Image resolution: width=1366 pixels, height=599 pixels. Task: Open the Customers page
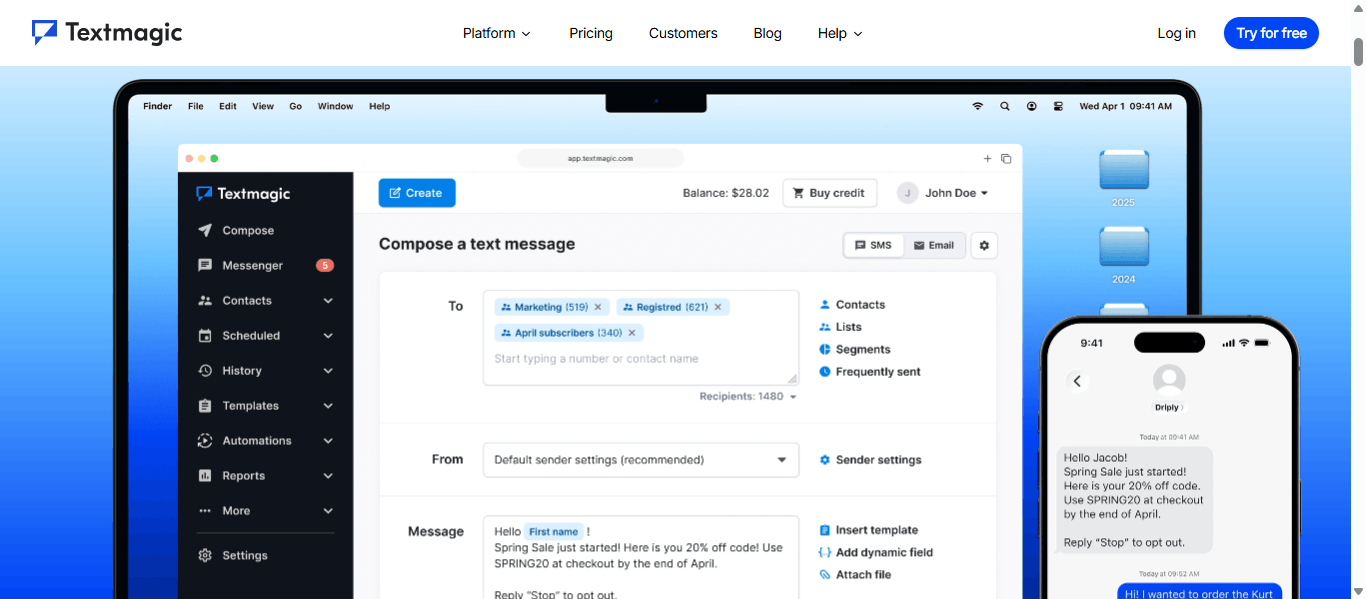point(683,33)
